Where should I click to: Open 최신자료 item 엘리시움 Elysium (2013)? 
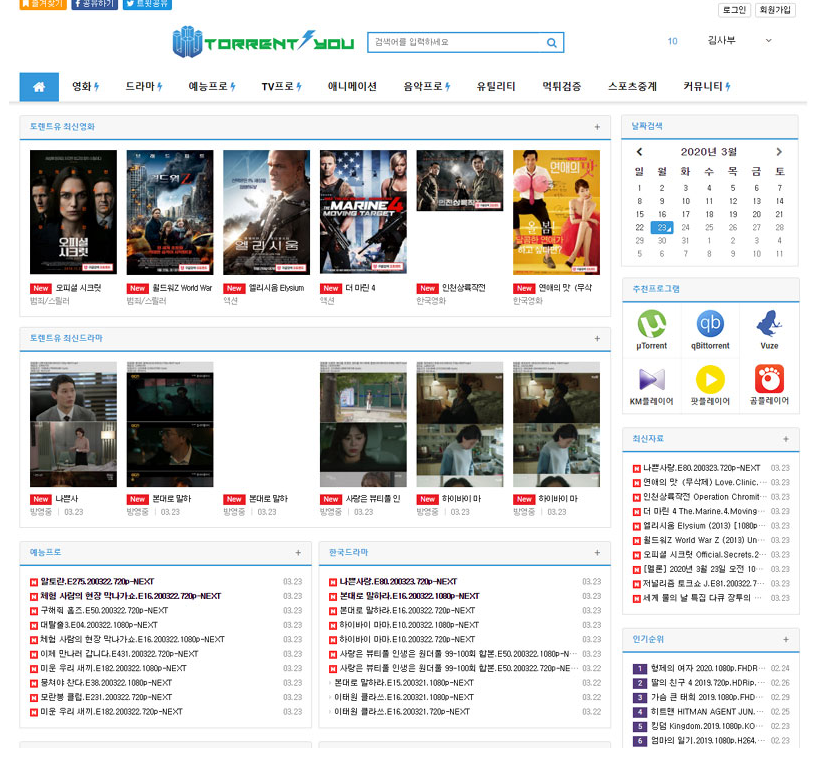[x=704, y=526]
